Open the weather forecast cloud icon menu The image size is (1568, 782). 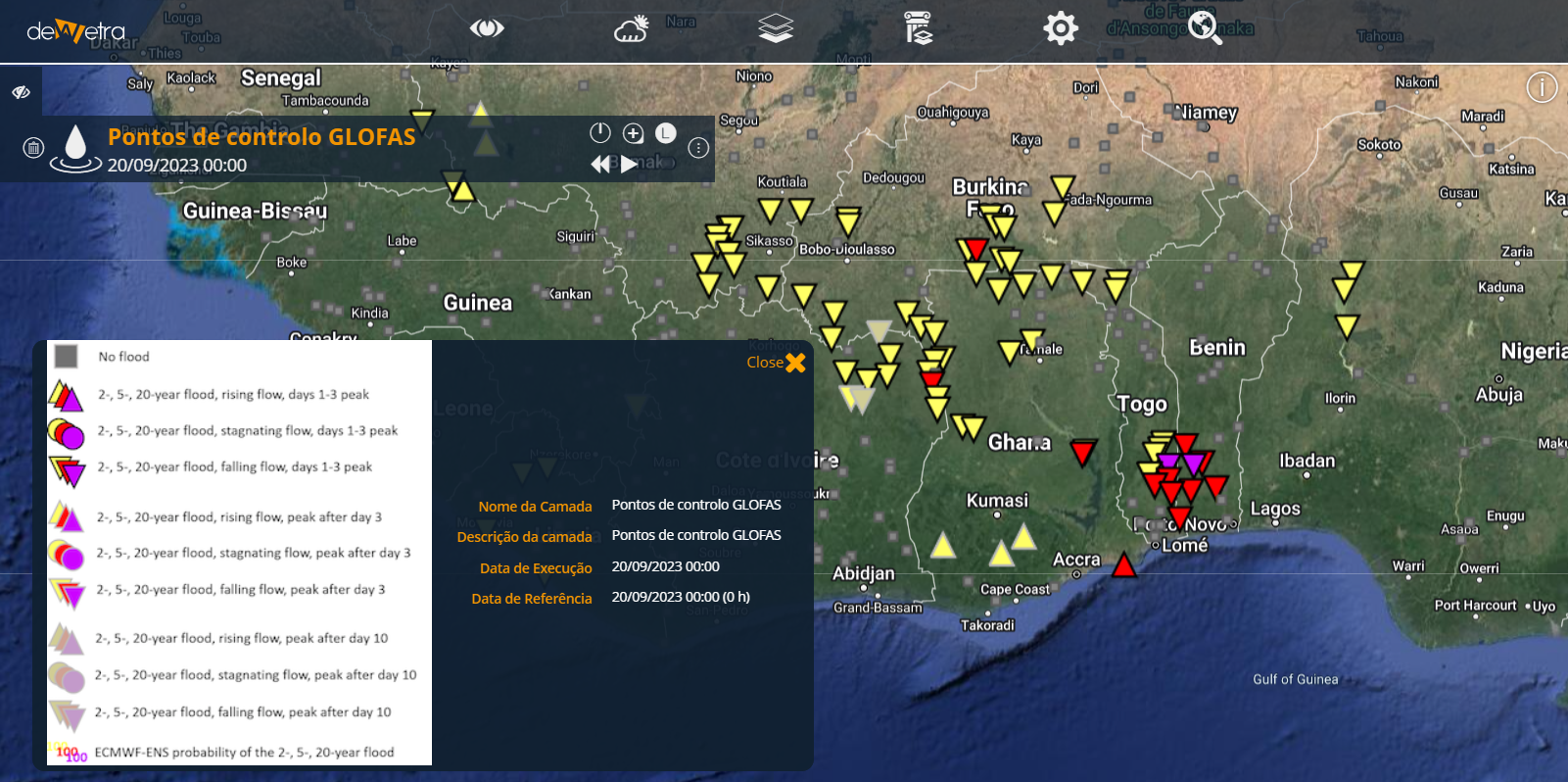click(x=632, y=29)
